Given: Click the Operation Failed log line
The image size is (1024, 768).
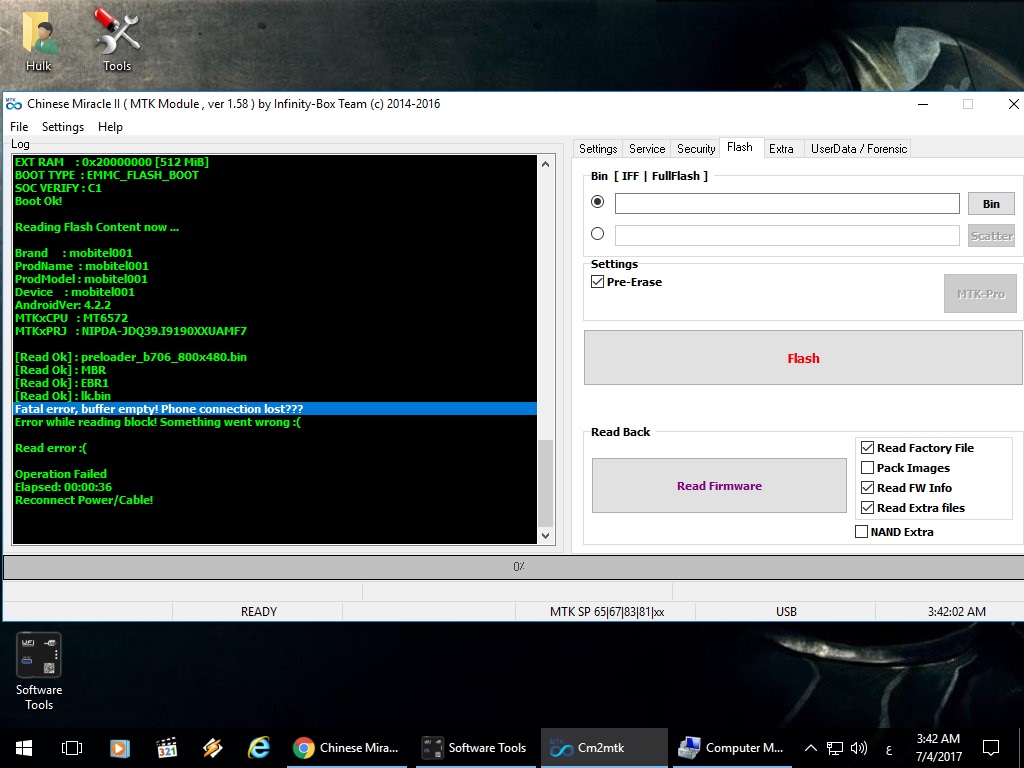Looking at the screenshot, I should point(61,474).
